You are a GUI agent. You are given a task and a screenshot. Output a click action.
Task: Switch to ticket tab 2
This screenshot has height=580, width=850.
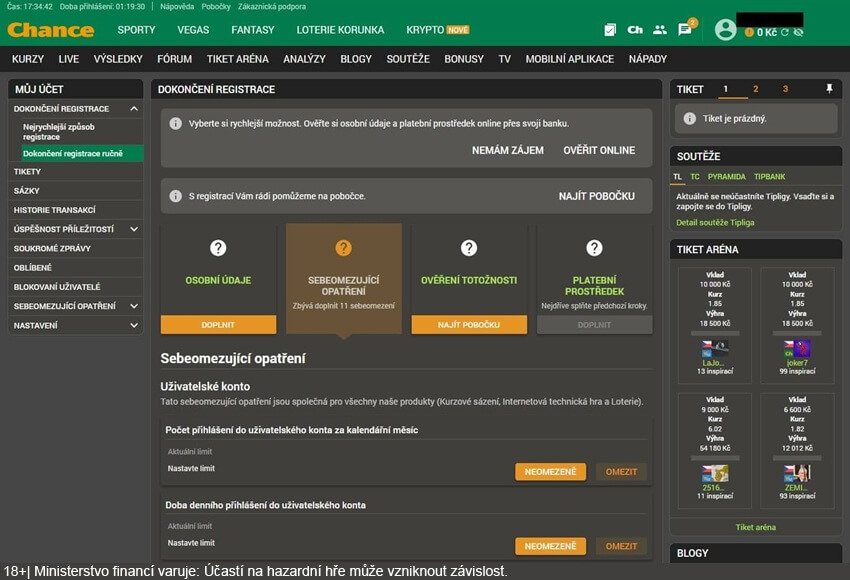(755, 89)
